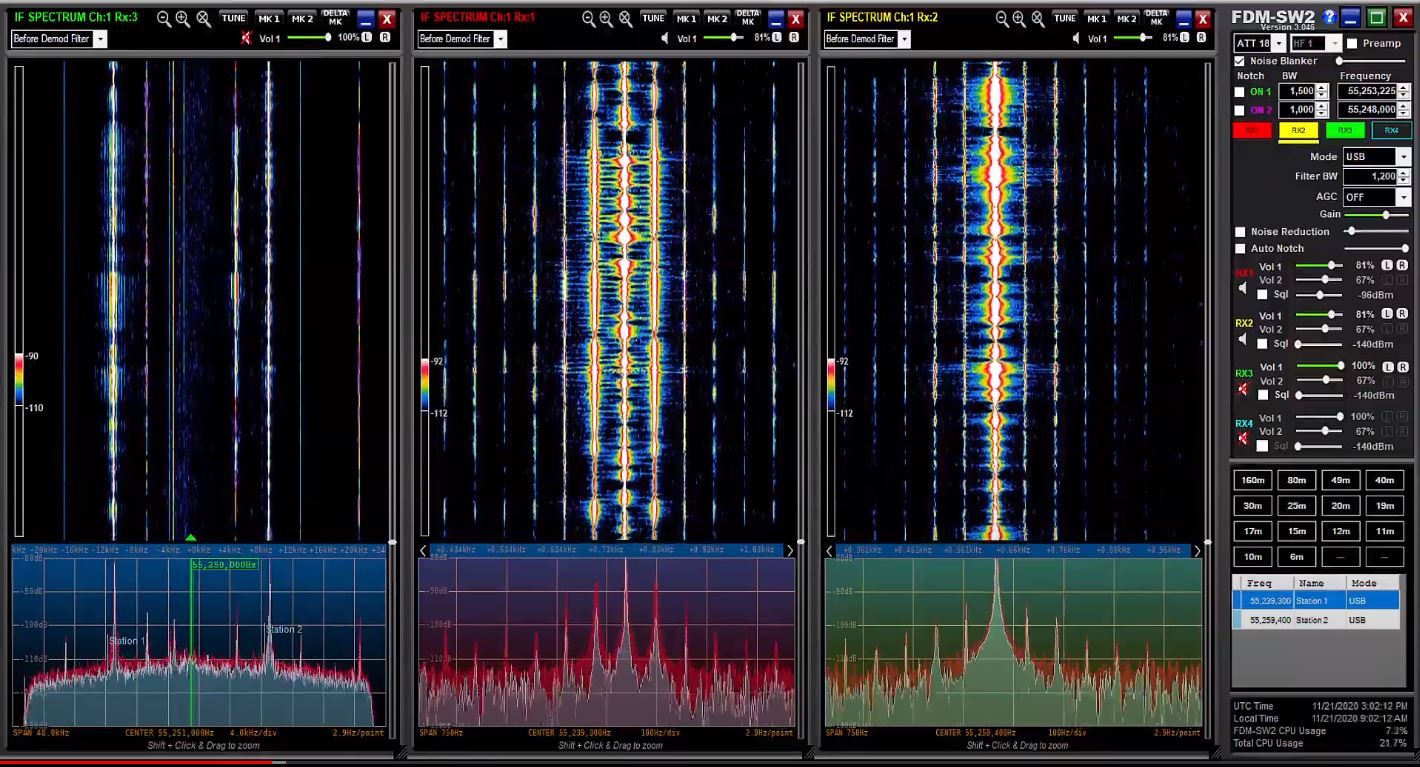Image resolution: width=1420 pixels, height=767 pixels.
Task: Open the AGC dropdown set to OFF
Action: click(1403, 196)
